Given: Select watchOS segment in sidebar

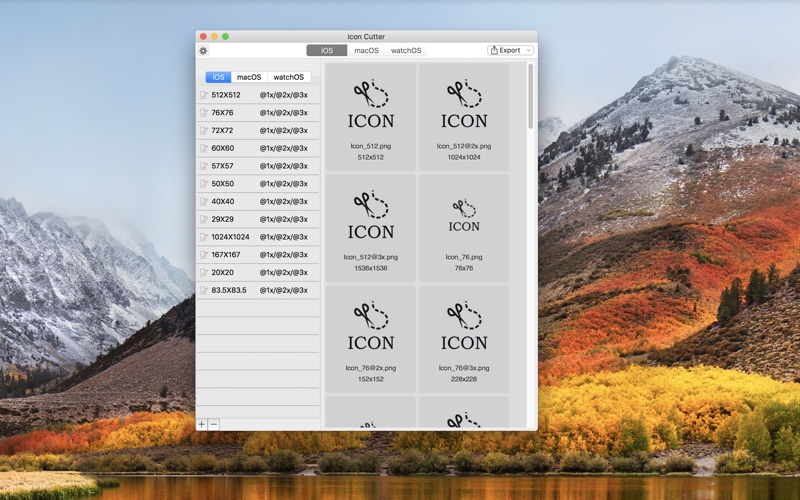Looking at the screenshot, I should point(289,77).
